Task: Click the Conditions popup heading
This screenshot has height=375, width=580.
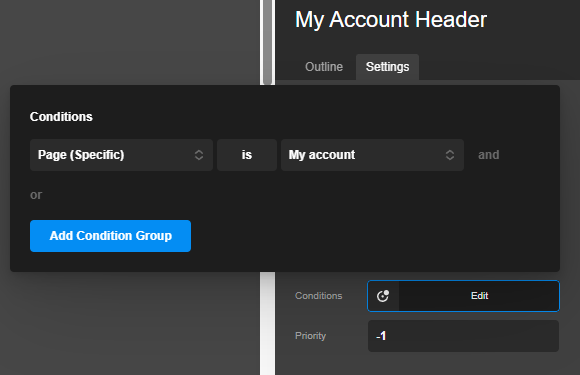Action: [61, 117]
